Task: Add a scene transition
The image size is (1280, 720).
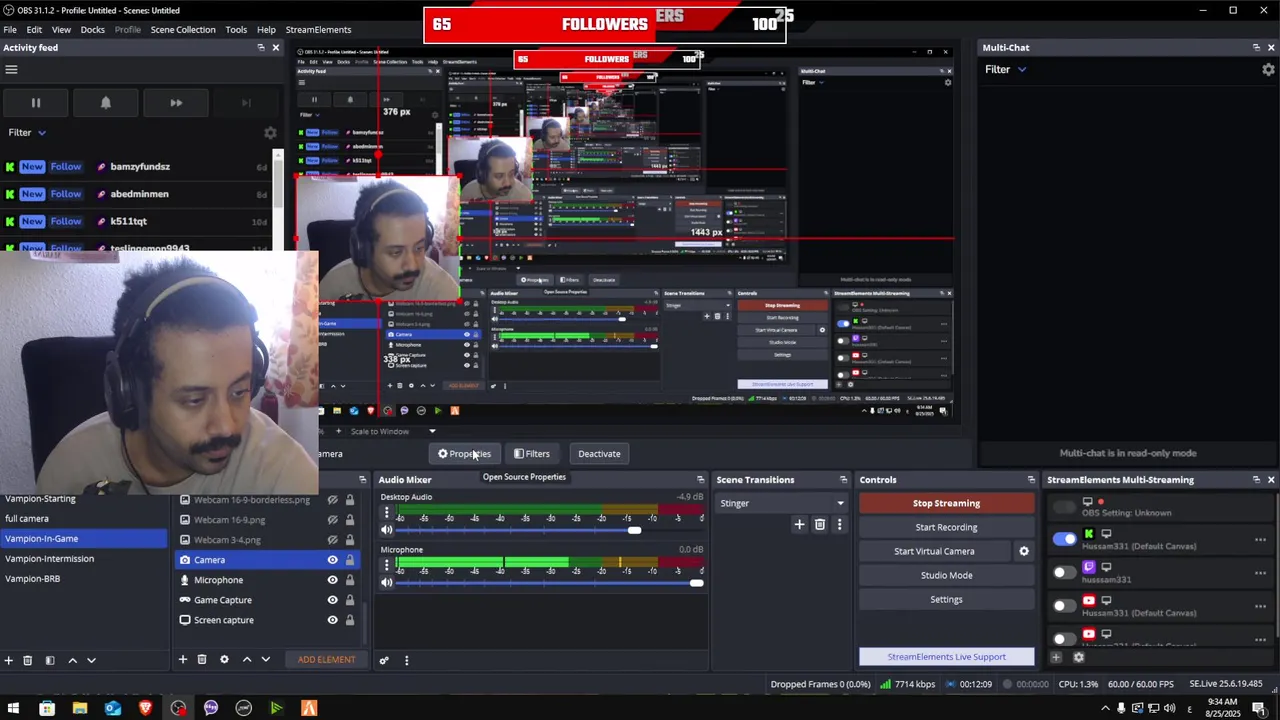Action: (799, 524)
